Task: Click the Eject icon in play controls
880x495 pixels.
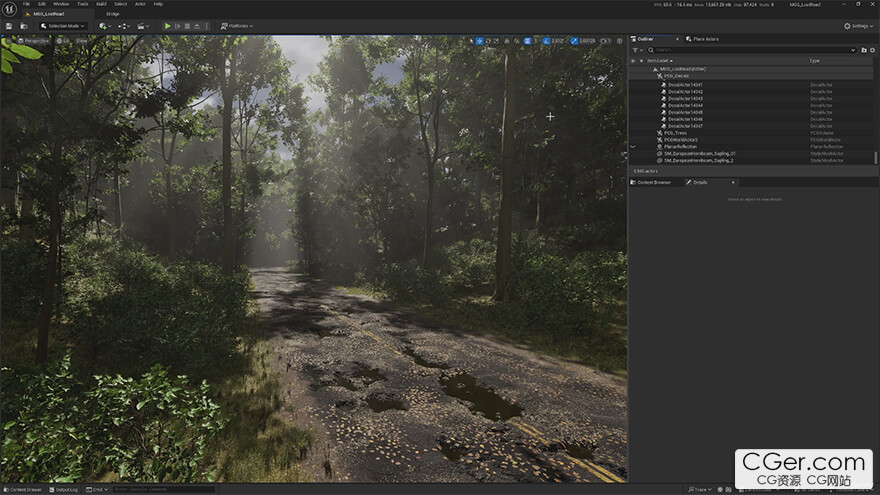Action: pyautogui.click(x=198, y=26)
